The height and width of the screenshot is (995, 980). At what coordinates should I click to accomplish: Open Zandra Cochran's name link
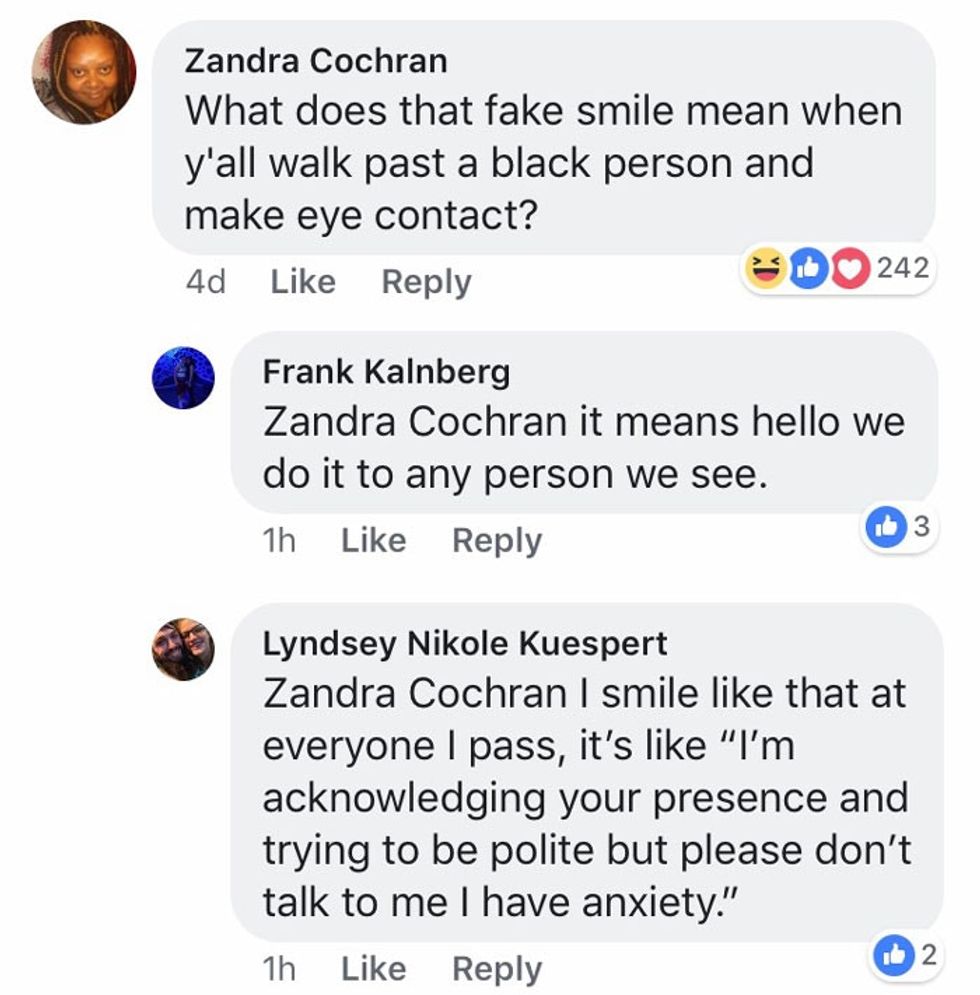[x=316, y=61]
